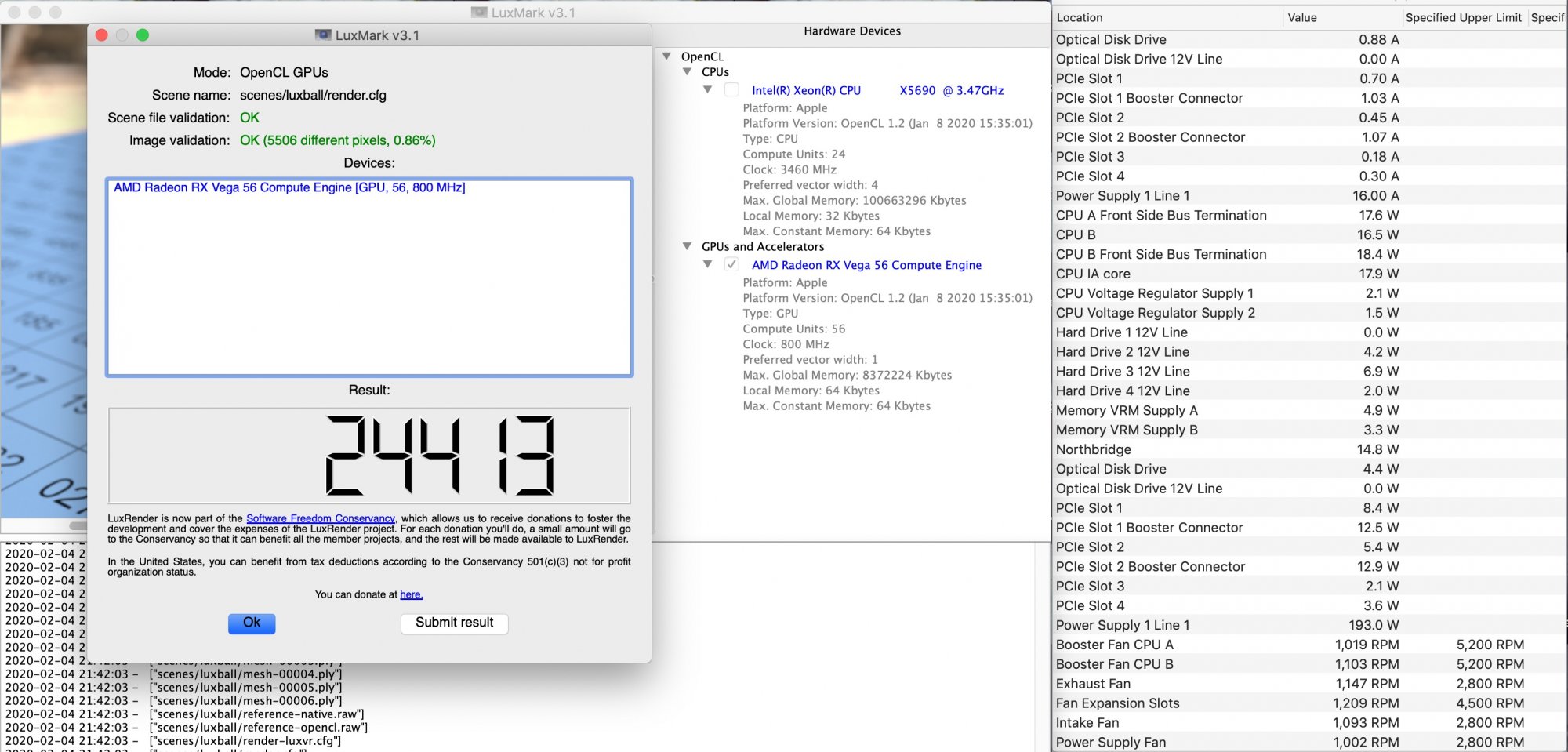Select the Booster Fan CPU B row

tap(1308, 664)
